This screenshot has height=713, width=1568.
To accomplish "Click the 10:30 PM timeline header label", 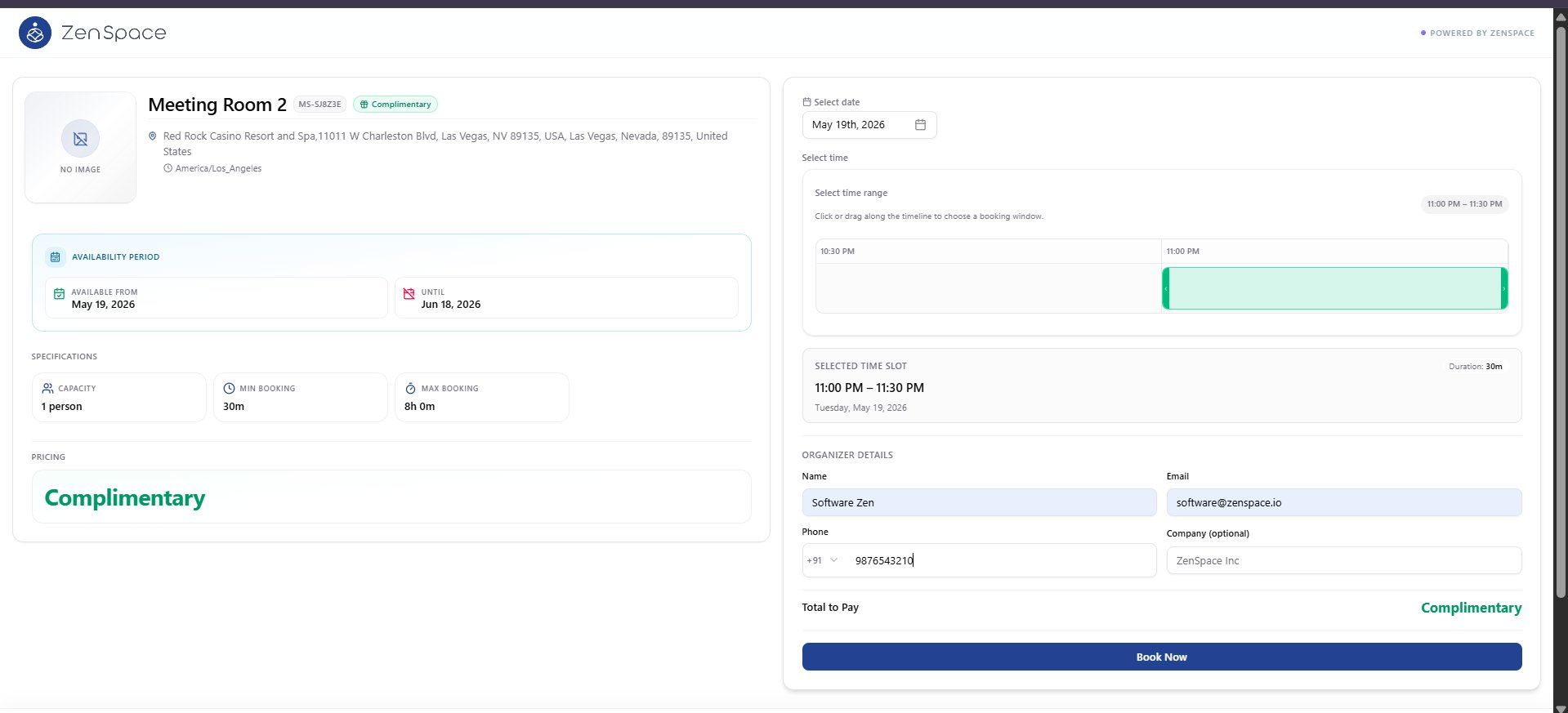I will [x=838, y=252].
